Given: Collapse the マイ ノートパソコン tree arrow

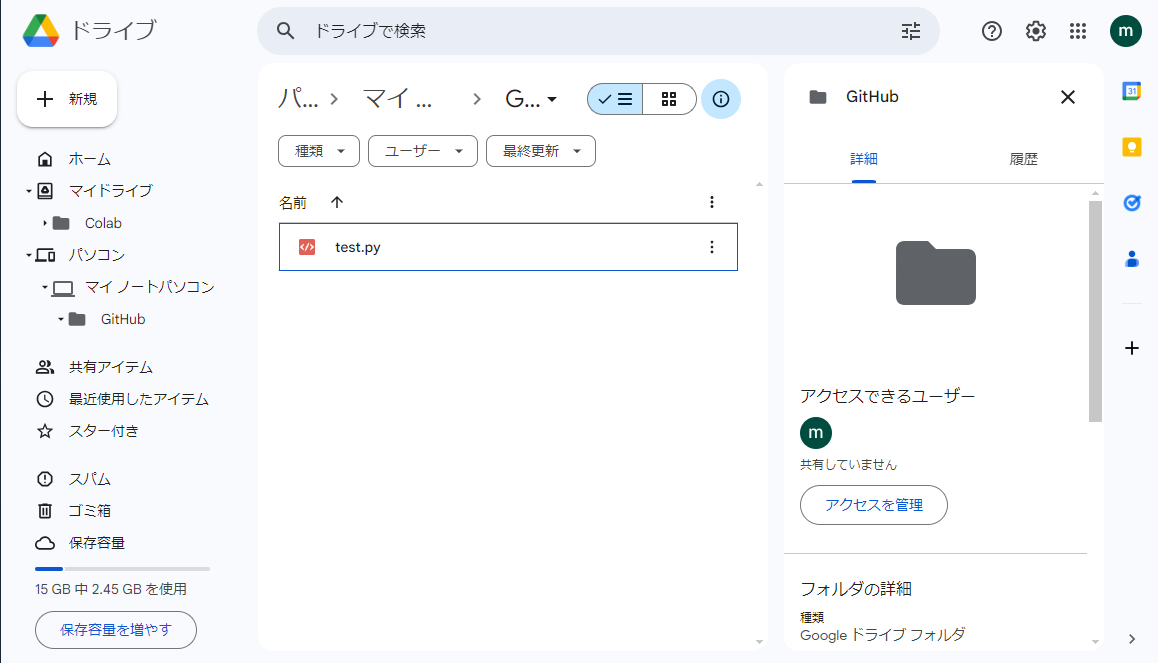Looking at the screenshot, I should (x=45, y=287).
